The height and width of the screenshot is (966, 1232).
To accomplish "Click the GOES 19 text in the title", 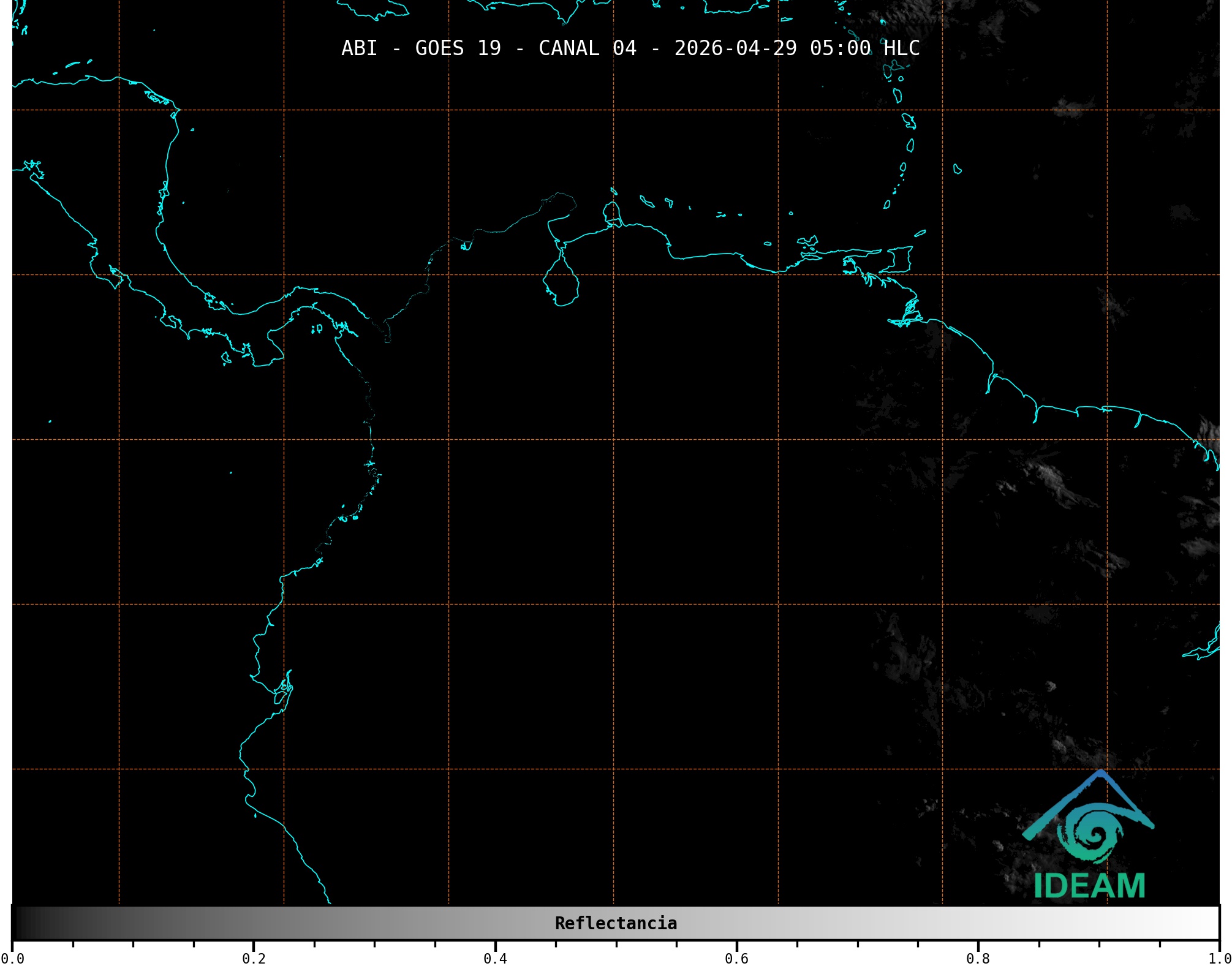I will coord(458,48).
